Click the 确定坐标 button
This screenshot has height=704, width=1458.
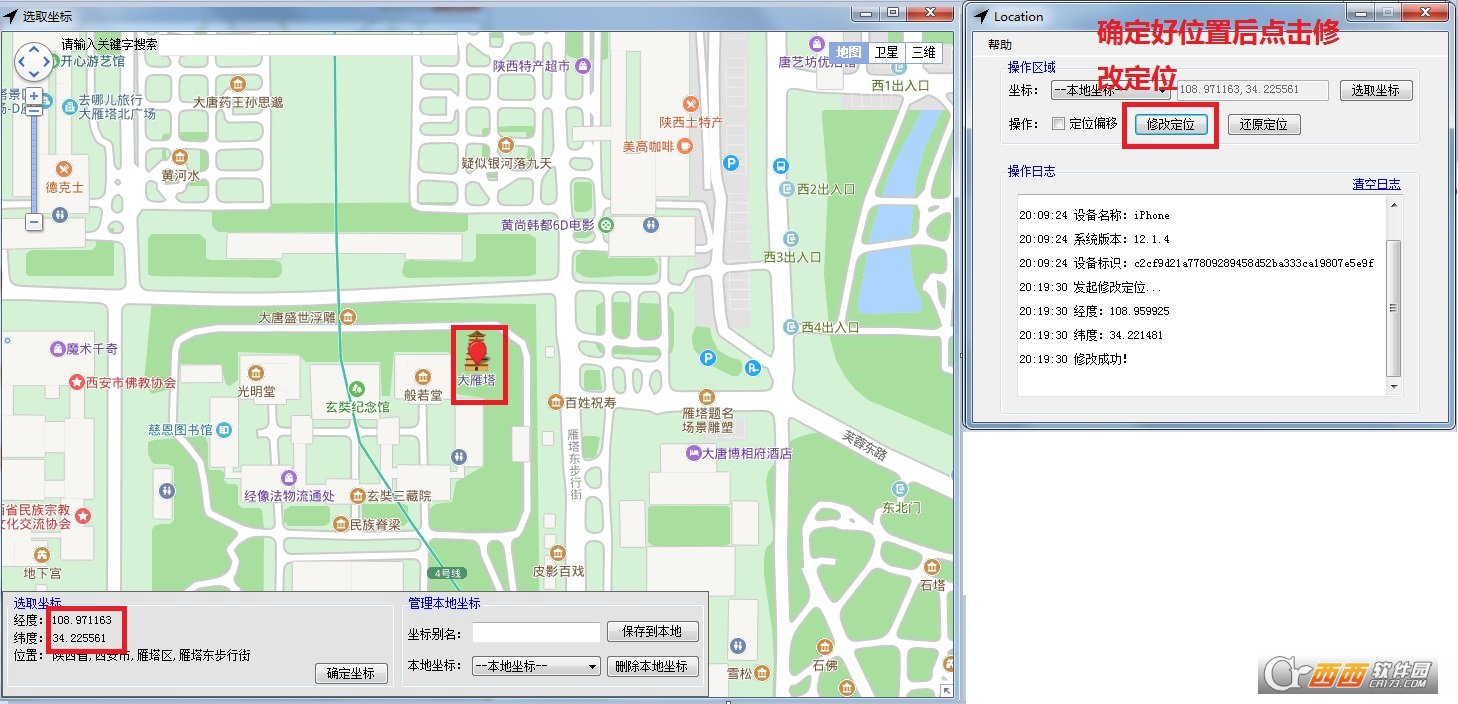click(x=351, y=673)
